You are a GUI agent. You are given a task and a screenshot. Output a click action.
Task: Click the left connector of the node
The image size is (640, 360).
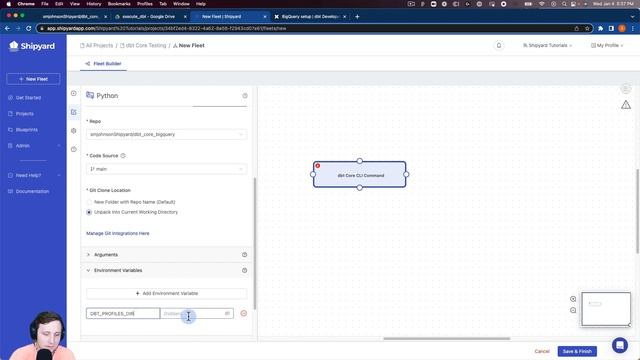pos(313,174)
